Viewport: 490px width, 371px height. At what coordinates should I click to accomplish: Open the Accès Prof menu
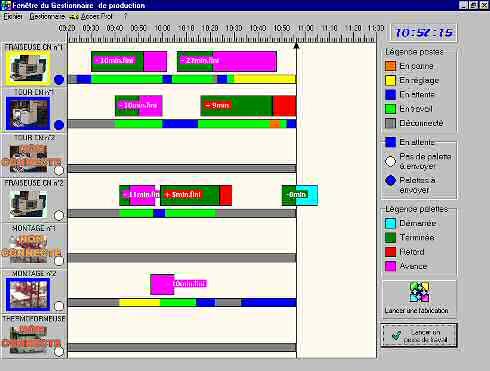coord(96,16)
